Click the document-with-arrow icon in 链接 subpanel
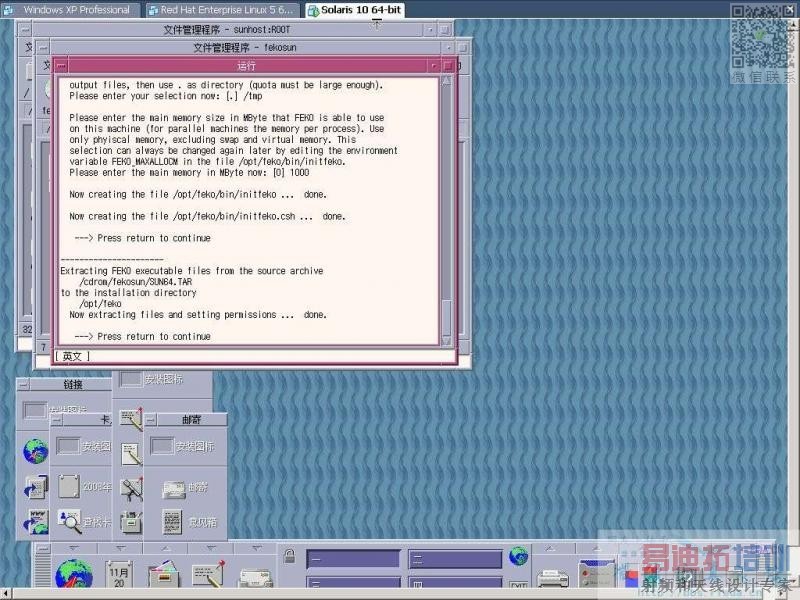Screen dimensions: 800x600 click(36, 487)
